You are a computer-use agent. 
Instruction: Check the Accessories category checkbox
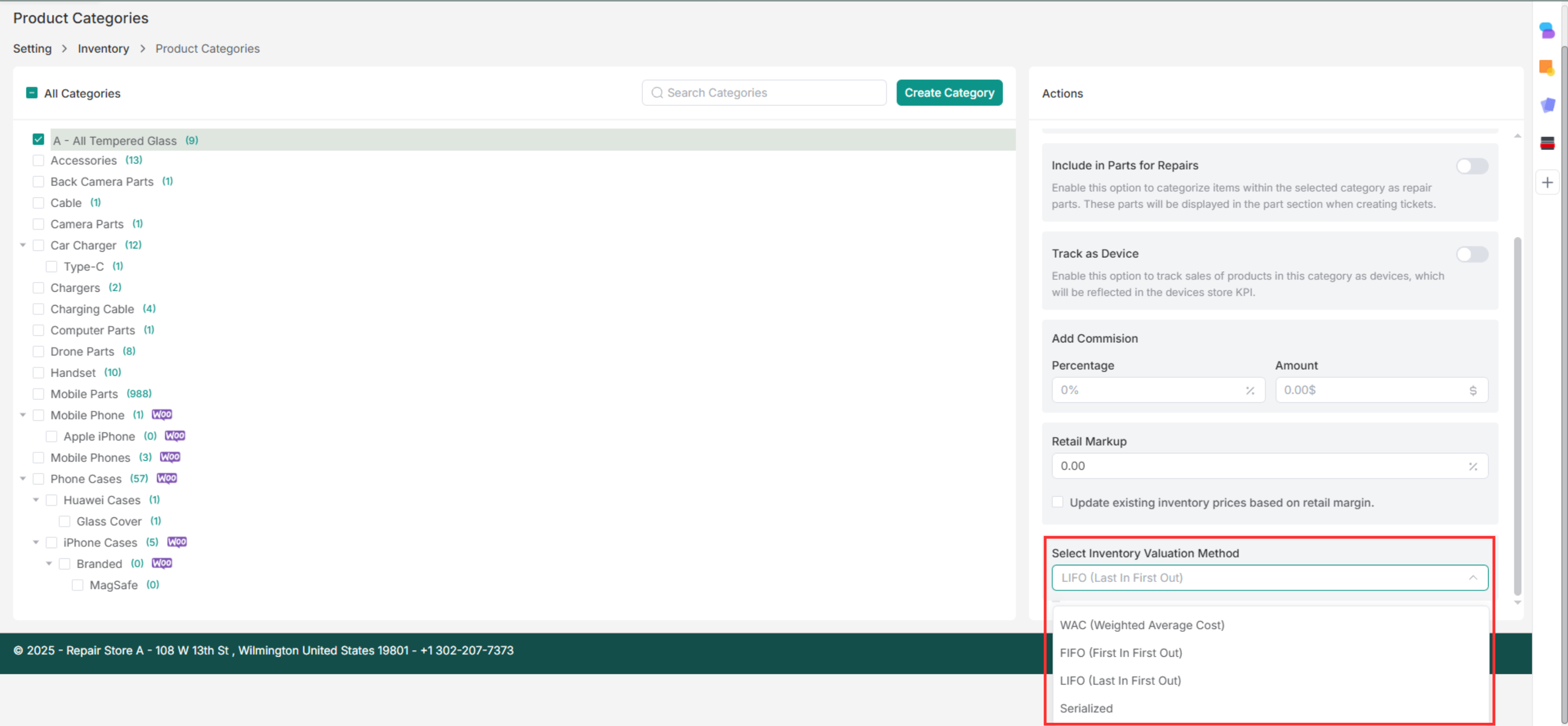point(39,160)
